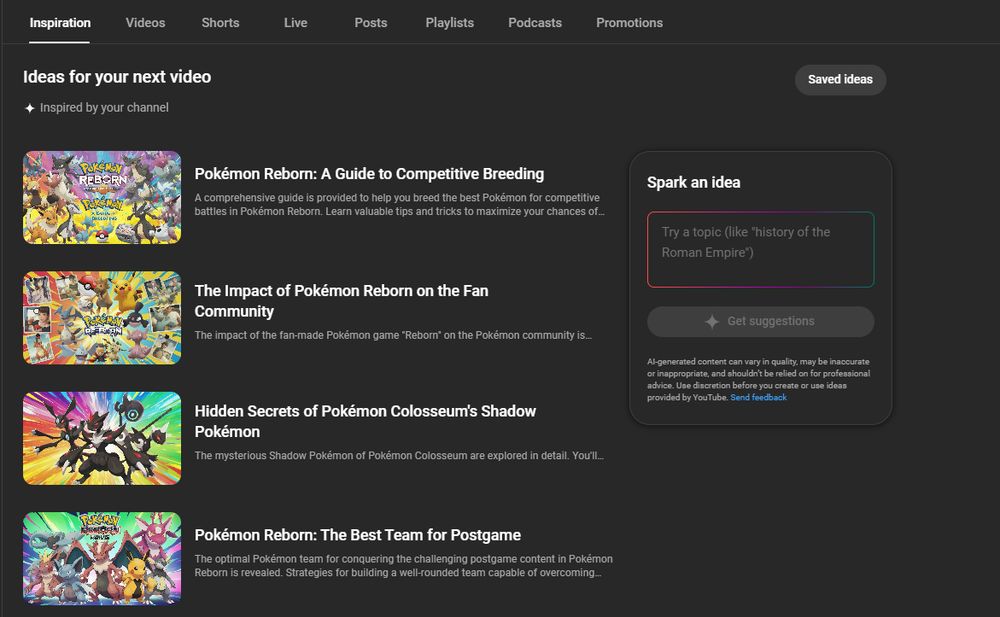Focus the Spark an idea topic field
1000x617 pixels.
pos(760,249)
